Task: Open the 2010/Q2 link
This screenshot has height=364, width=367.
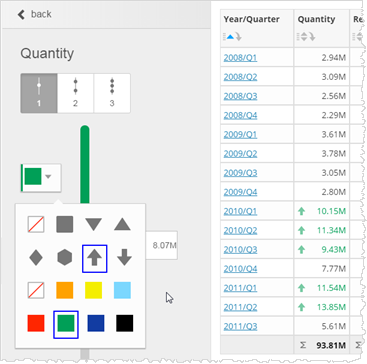Action: point(240,230)
